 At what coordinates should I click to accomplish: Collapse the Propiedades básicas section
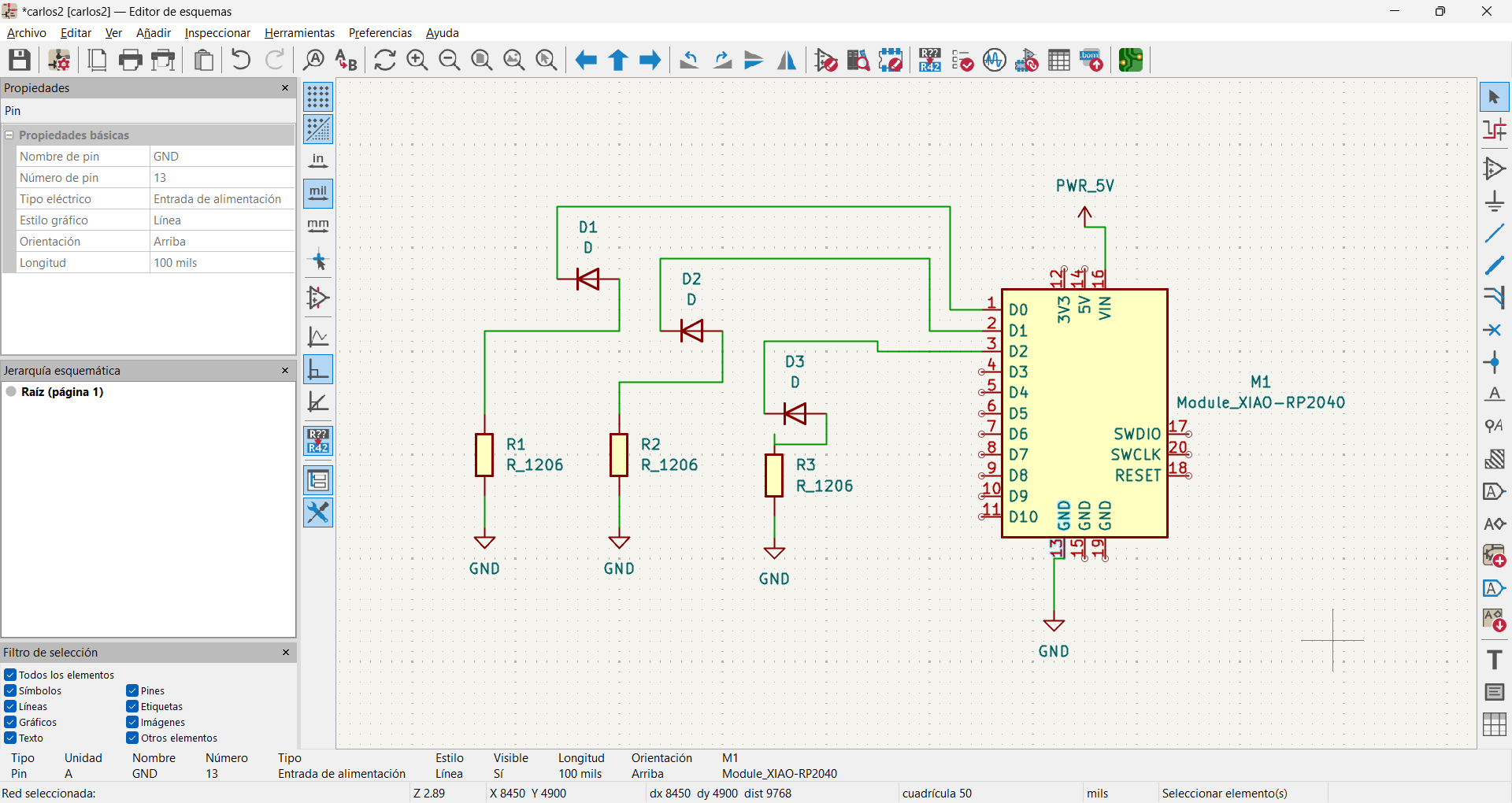[9, 135]
